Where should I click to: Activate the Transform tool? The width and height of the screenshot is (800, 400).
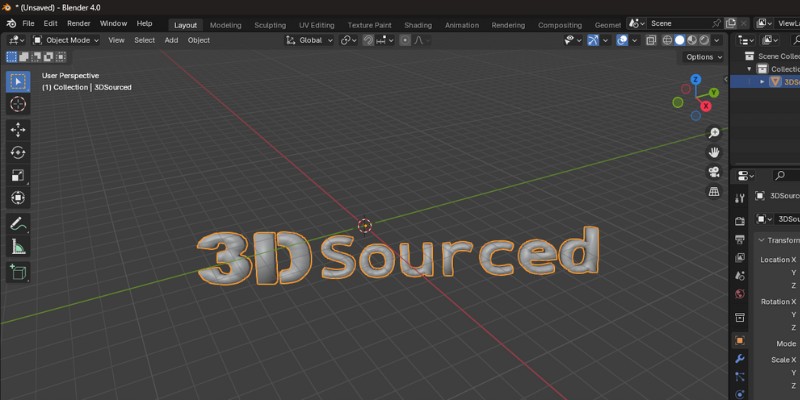tap(18, 197)
